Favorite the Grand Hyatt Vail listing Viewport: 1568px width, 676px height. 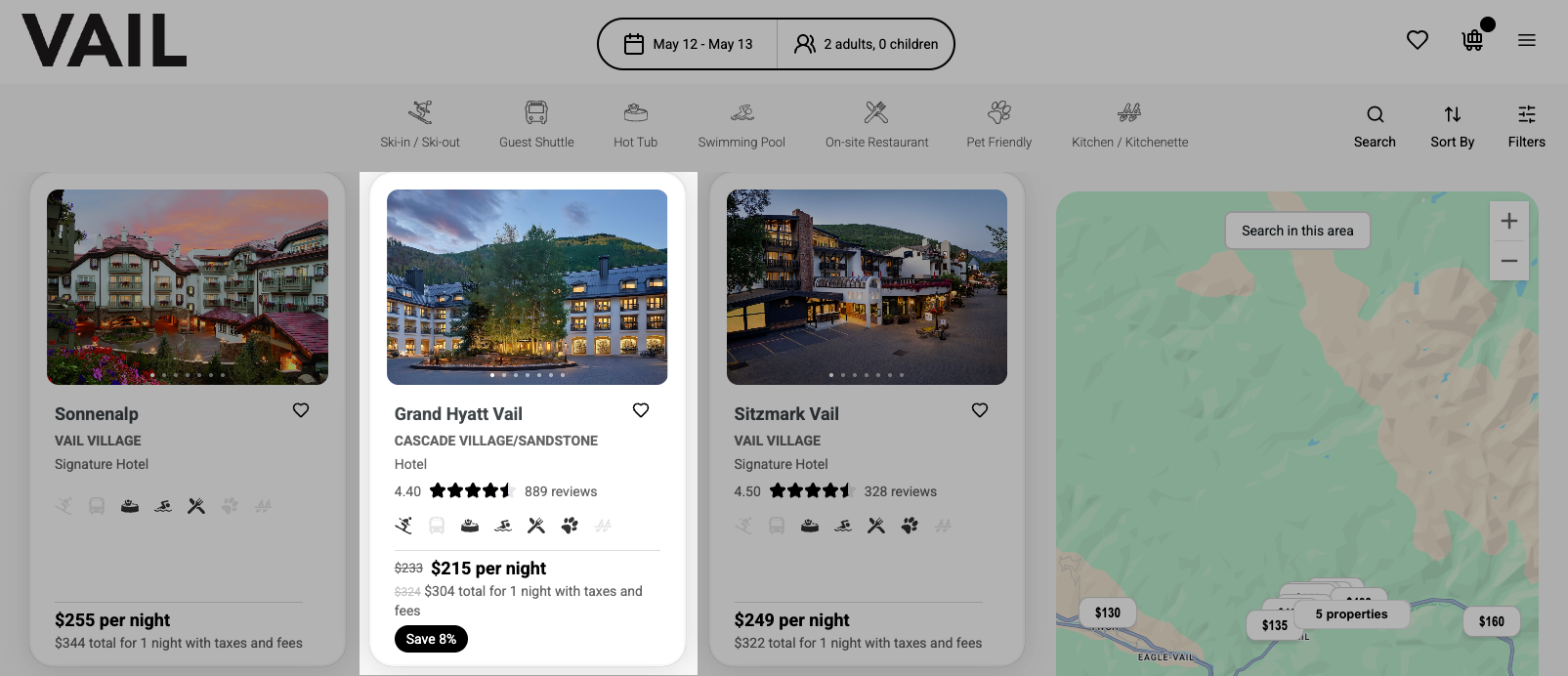pyautogui.click(x=641, y=410)
